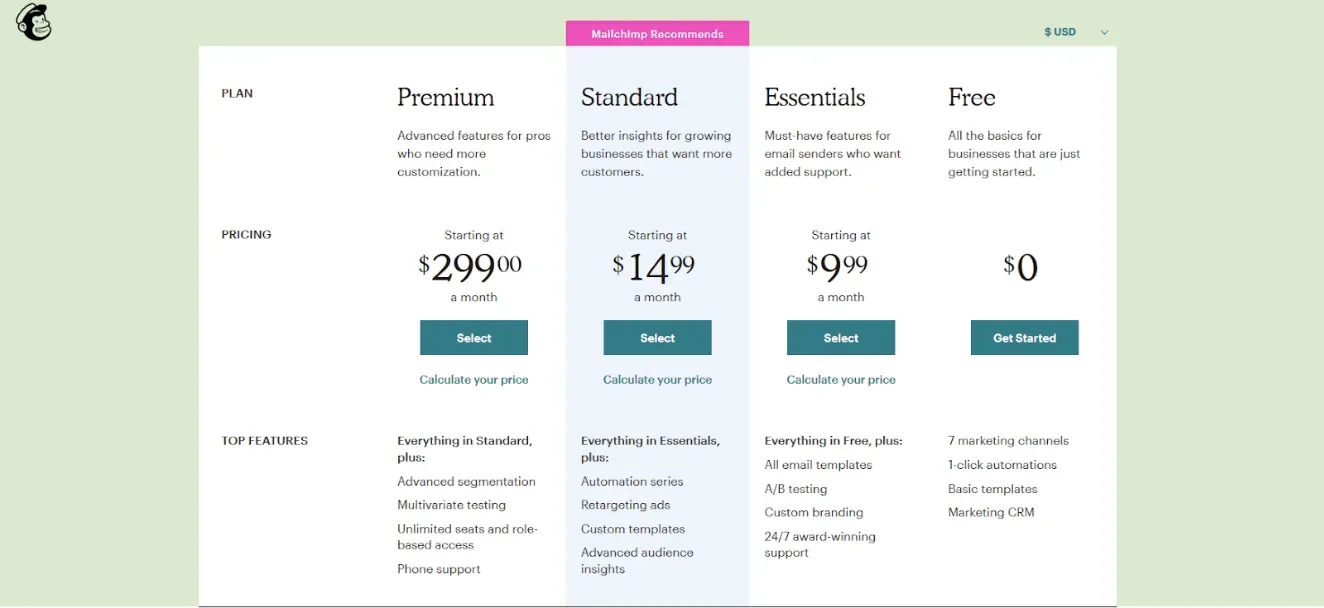Choose the Standard plan Select button

pyautogui.click(x=657, y=338)
